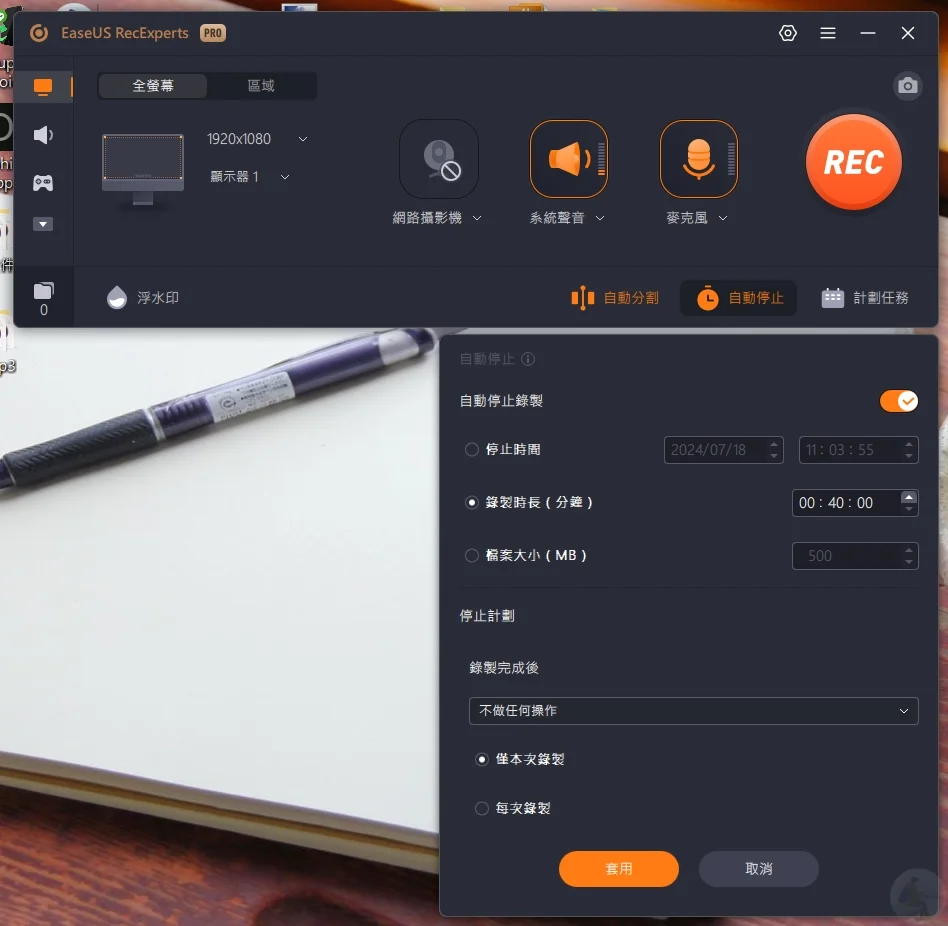Open the settings hexagon icon in title bar
948x926 pixels.
tap(788, 33)
